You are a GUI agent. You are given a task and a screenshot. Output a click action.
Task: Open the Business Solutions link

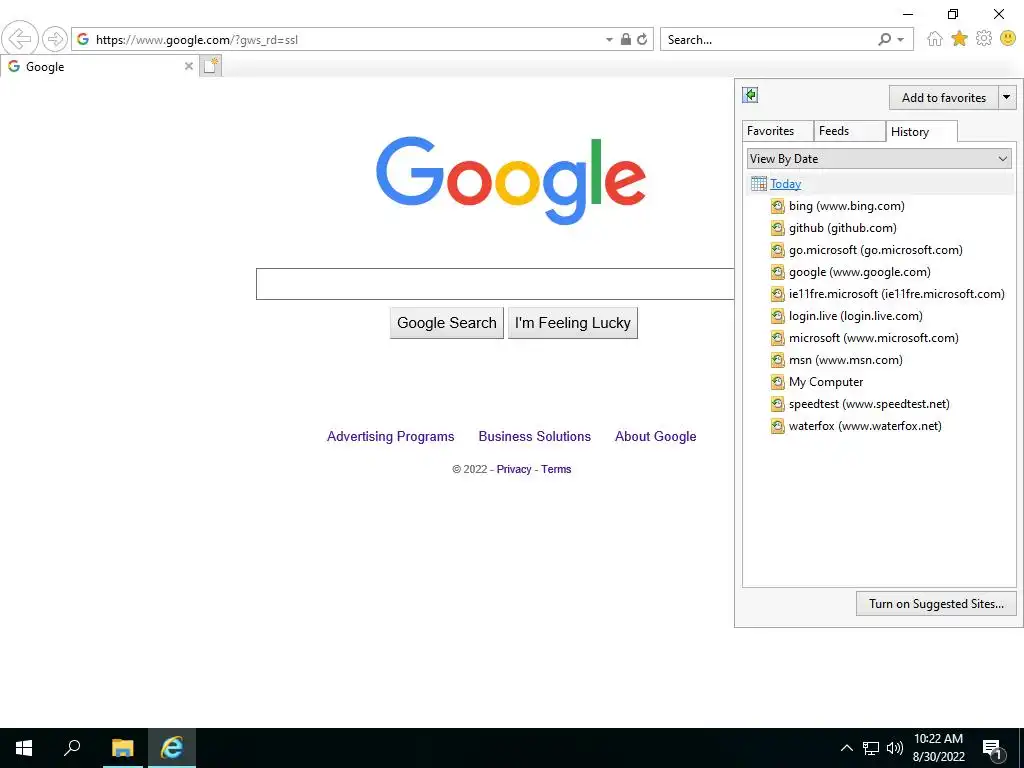(535, 436)
